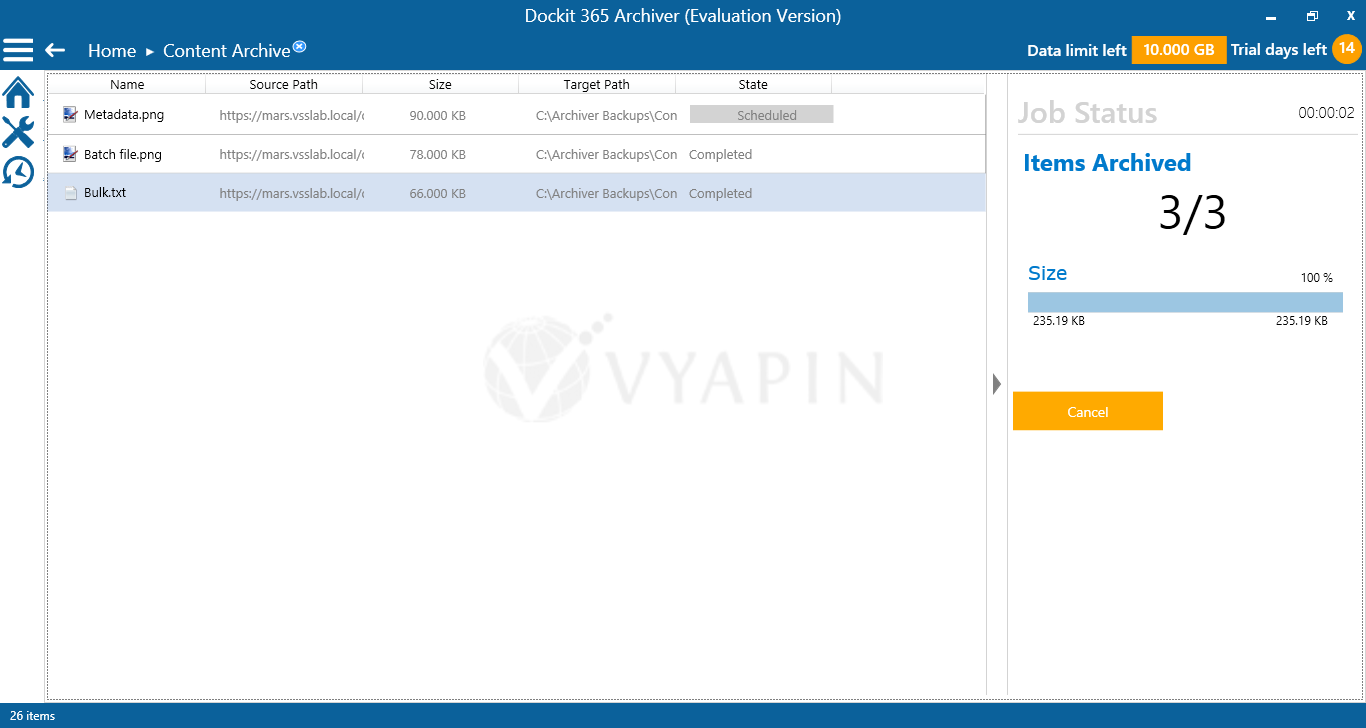Click the 3/3 items archived counter

[x=1192, y=213]
